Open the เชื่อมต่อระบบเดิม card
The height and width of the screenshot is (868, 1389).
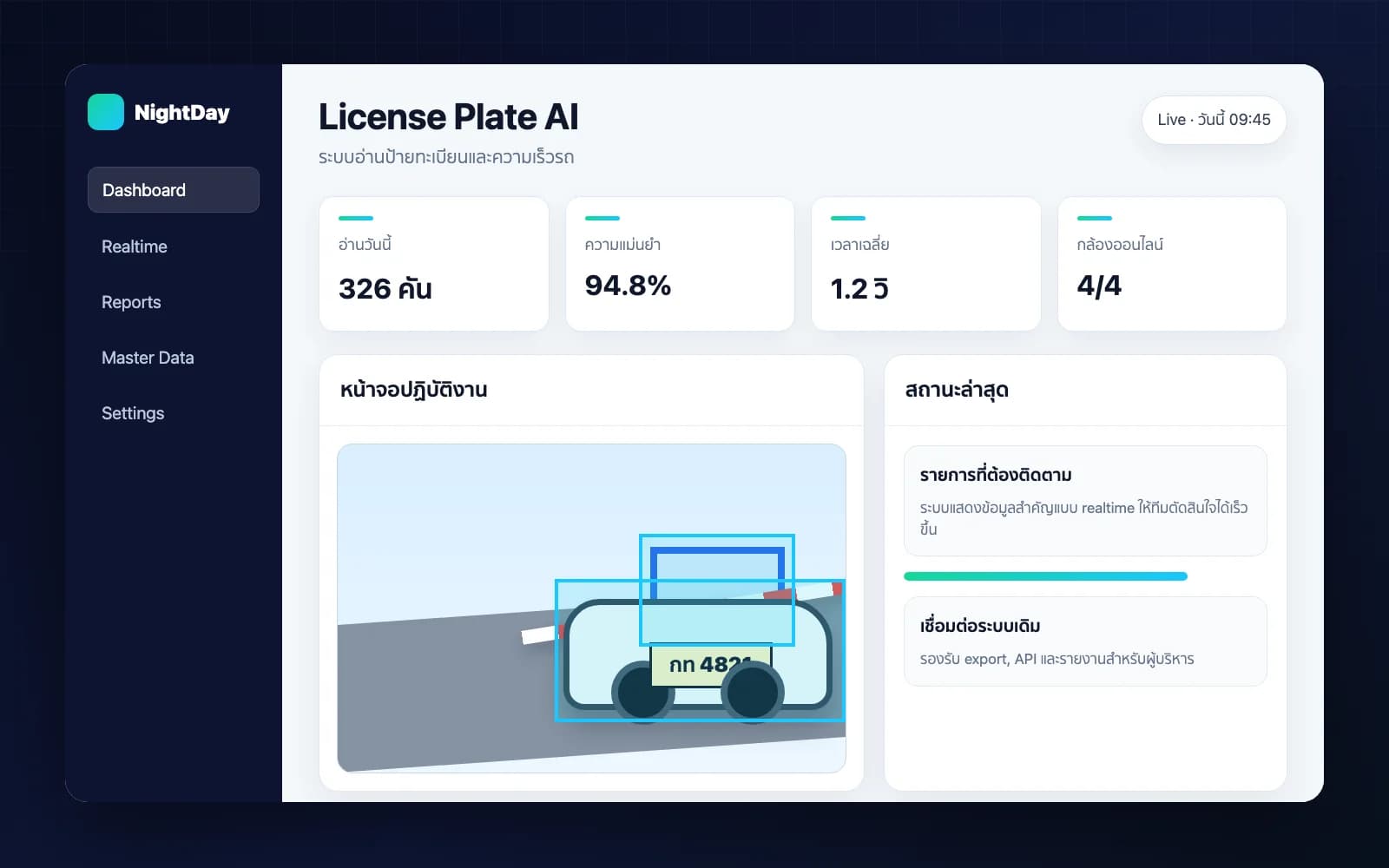tap(1085, 641)
